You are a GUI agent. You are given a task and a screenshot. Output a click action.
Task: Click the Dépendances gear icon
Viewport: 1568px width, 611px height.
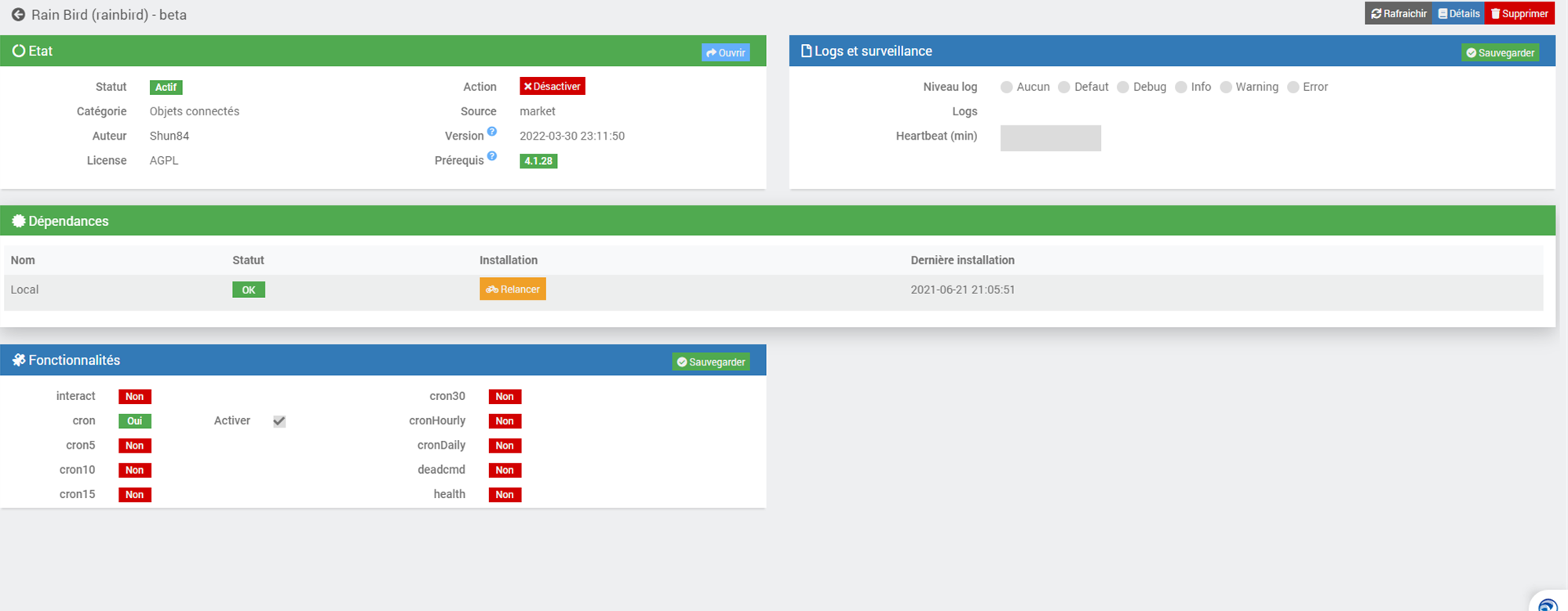coord(19,221)
